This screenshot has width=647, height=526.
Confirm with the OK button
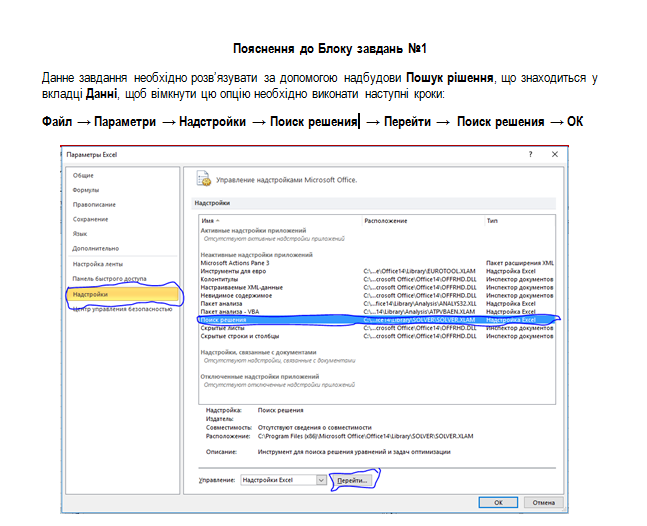coord(496,502)
